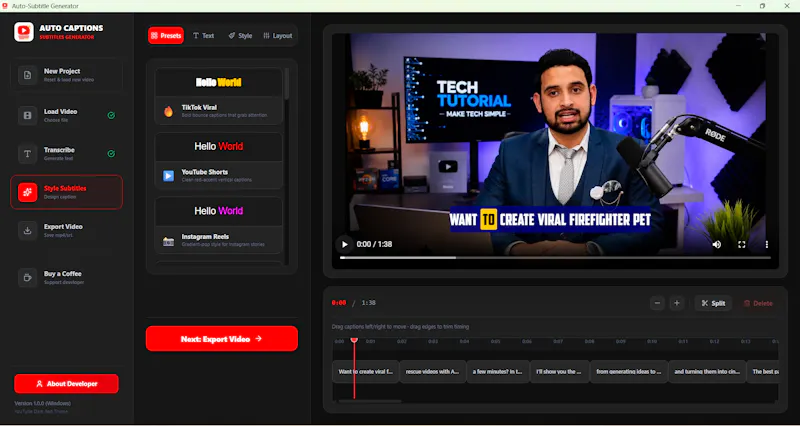
Task: Choose the TikTok Viral preset card
Action: 218,96
